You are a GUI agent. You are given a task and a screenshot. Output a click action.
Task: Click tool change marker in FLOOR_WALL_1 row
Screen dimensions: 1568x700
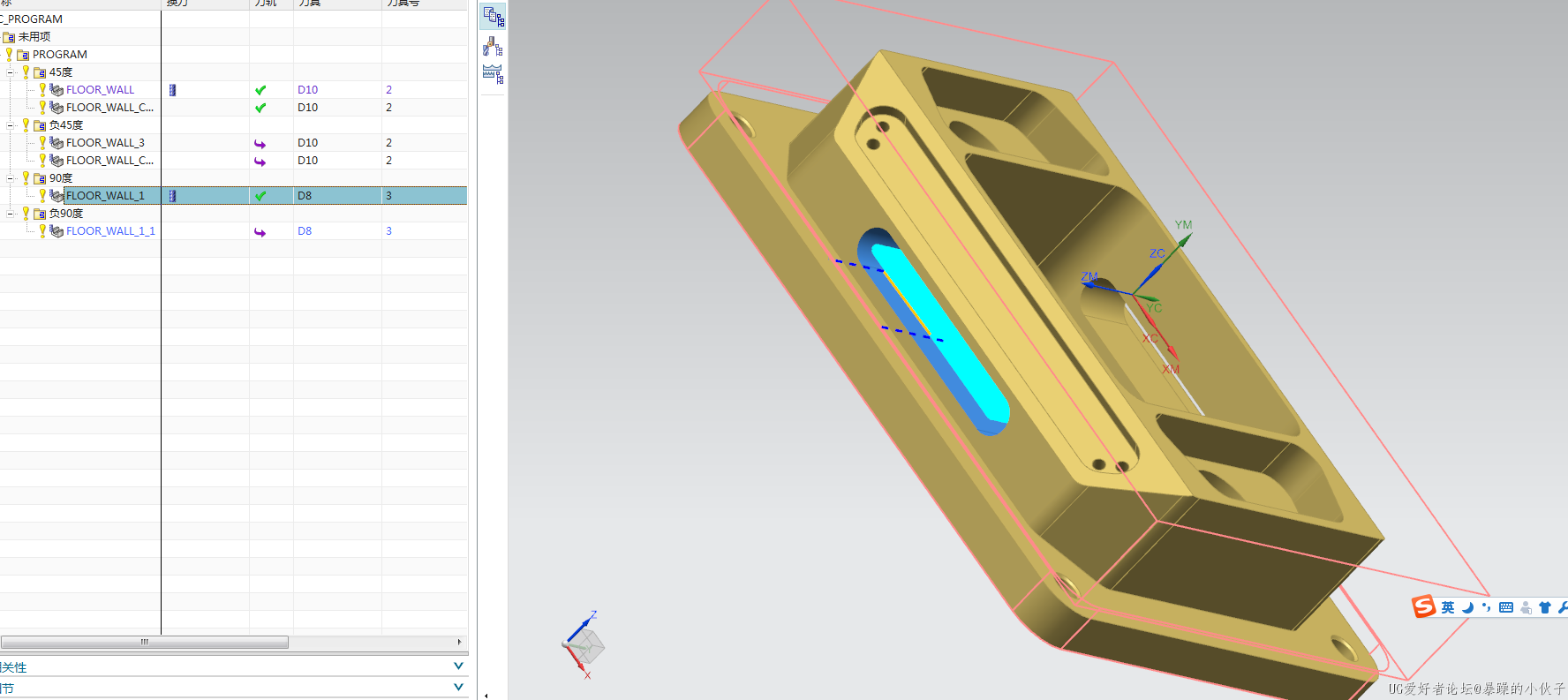pyautogui.click(x=172, y=196)
